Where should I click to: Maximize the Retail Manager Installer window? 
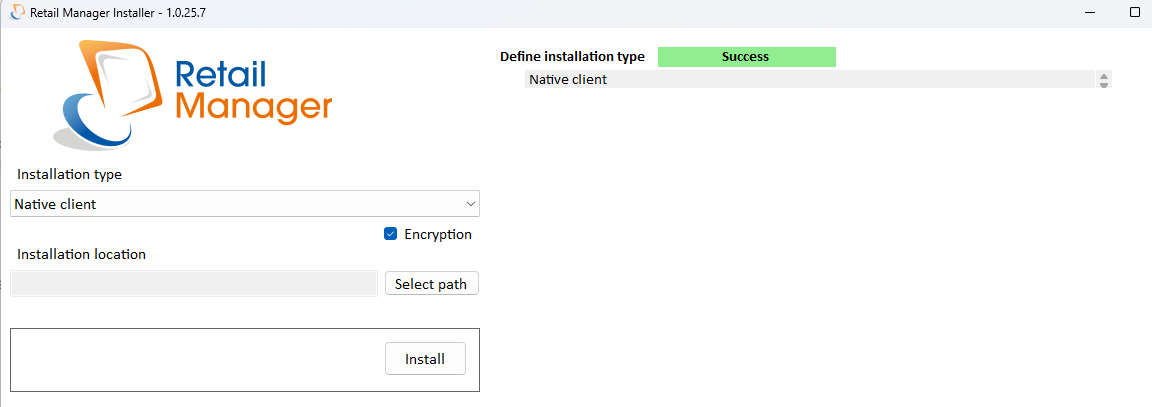point(1134,12)
